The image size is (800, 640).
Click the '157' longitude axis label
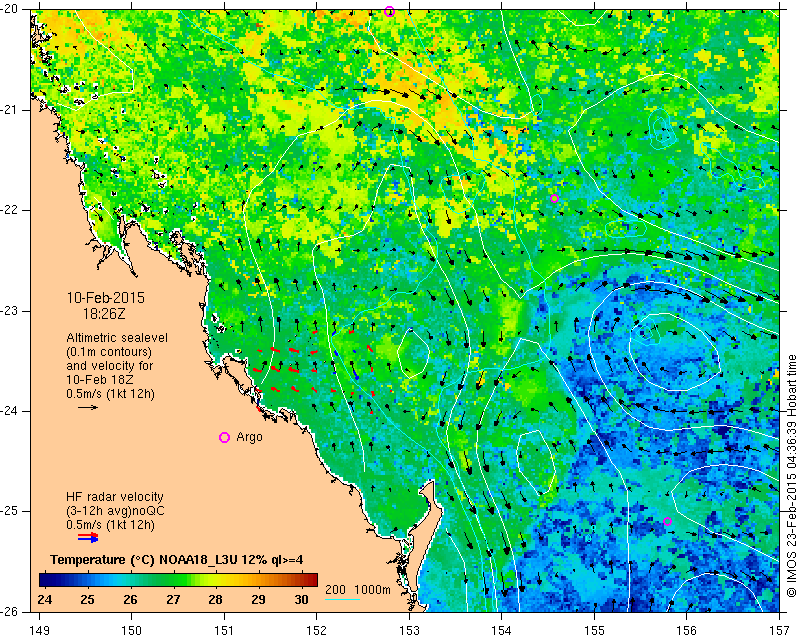780,631
